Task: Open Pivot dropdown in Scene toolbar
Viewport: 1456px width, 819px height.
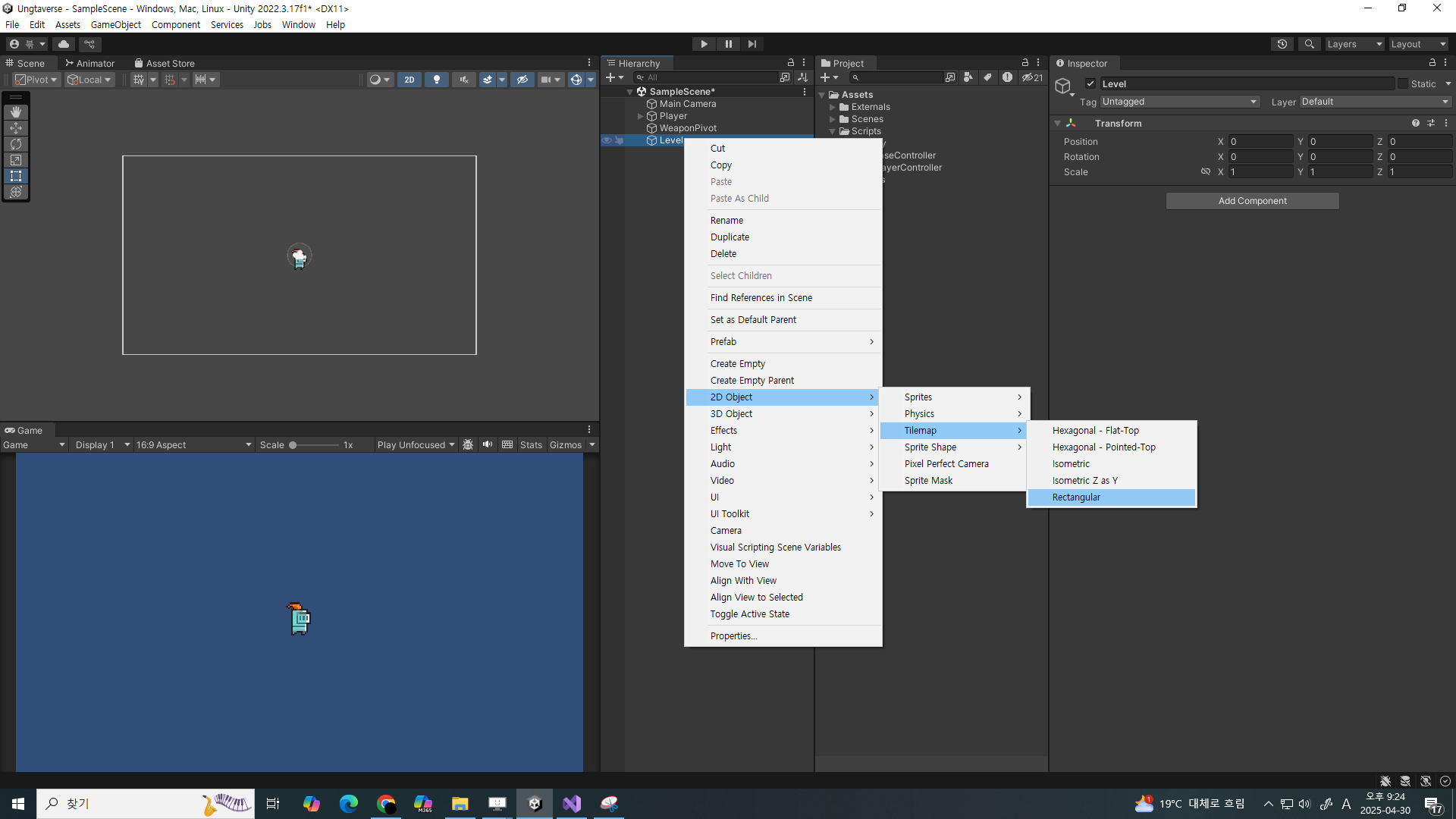Action: [36, 80]
